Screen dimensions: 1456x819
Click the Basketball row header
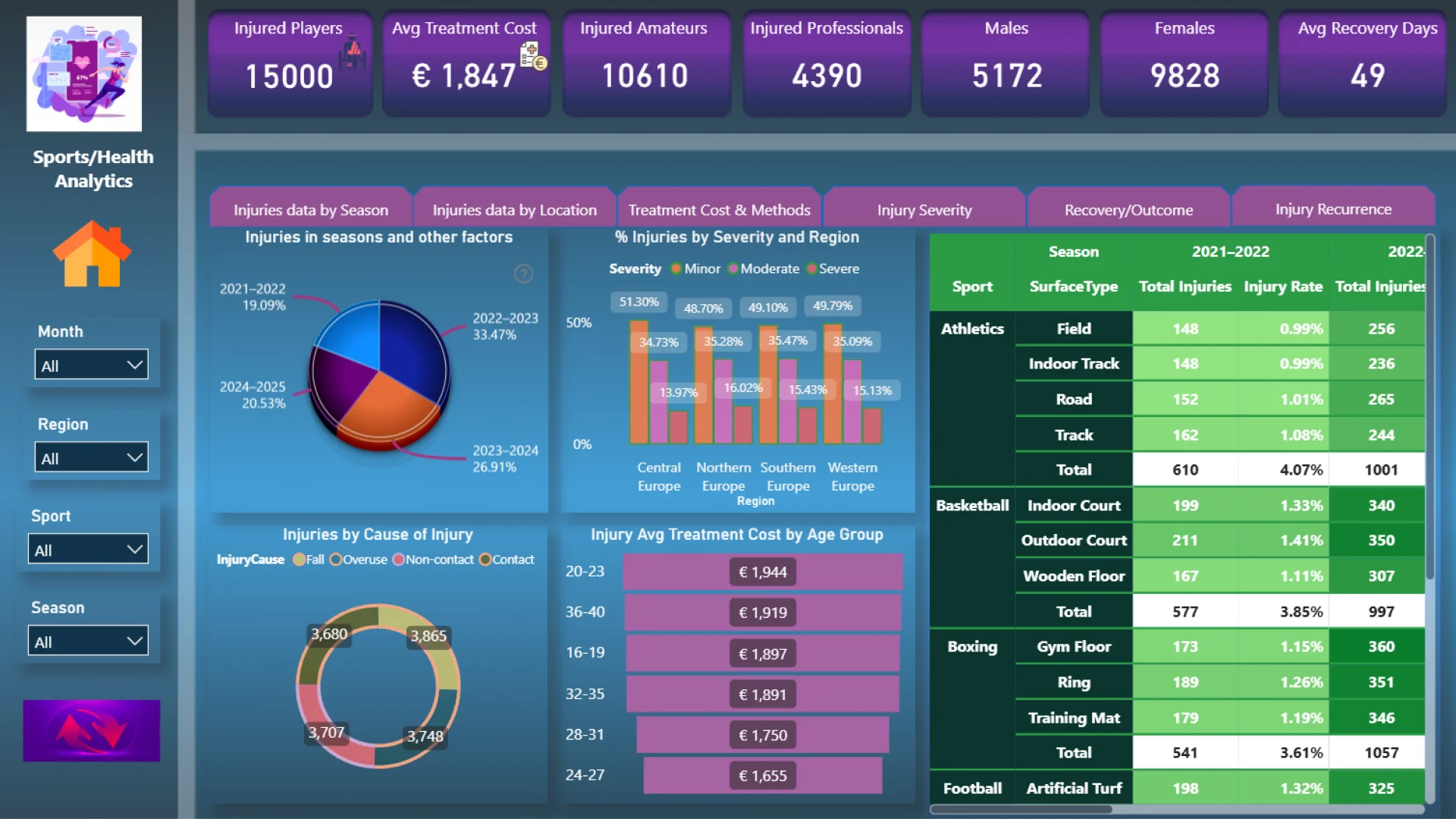click(x=972, y=505)
